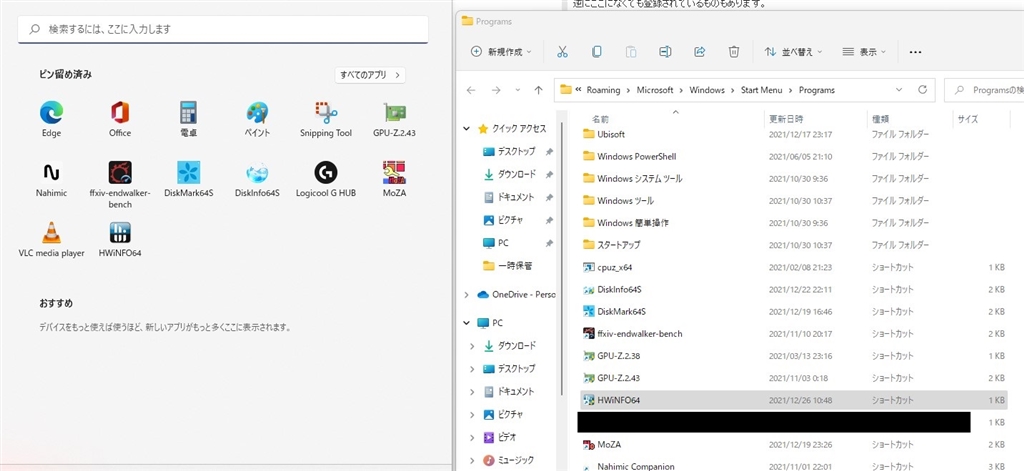The image size is (1024, 471).
Task: Click Microsoft in the address path
Action: [x=655, y=90]
